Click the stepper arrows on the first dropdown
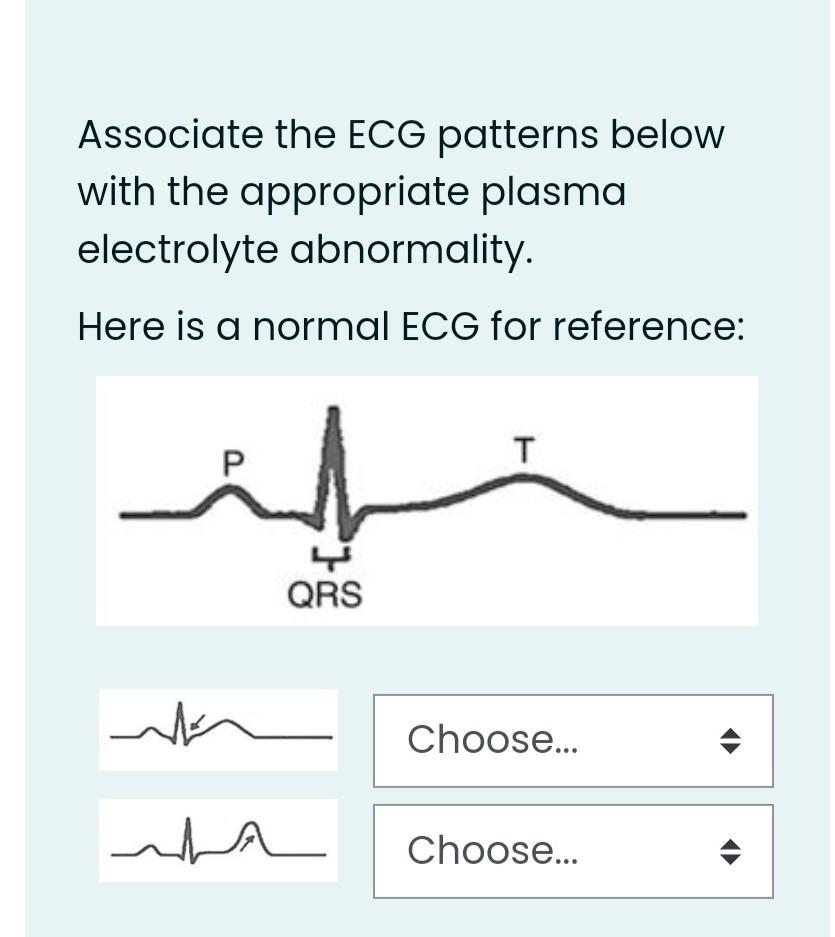 (731, 740)
